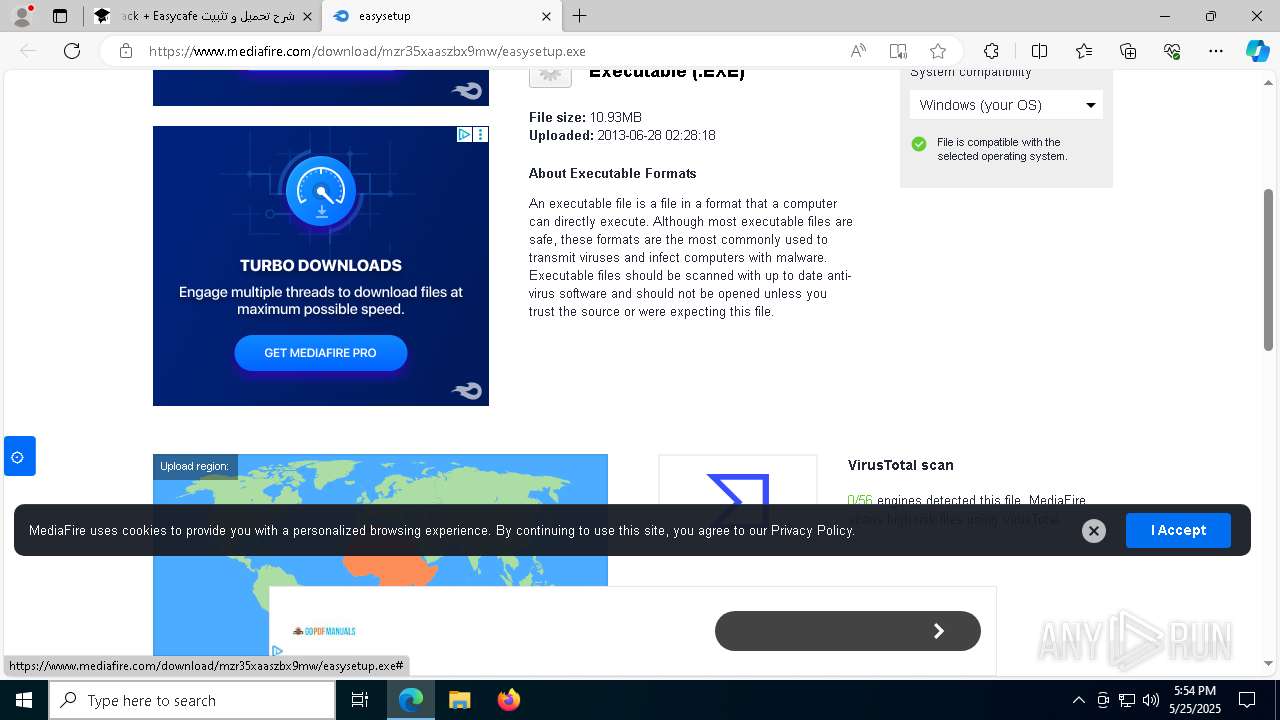Click the executable file type icon
This screenshot has height=720, width=1280.
coord(550,76)
